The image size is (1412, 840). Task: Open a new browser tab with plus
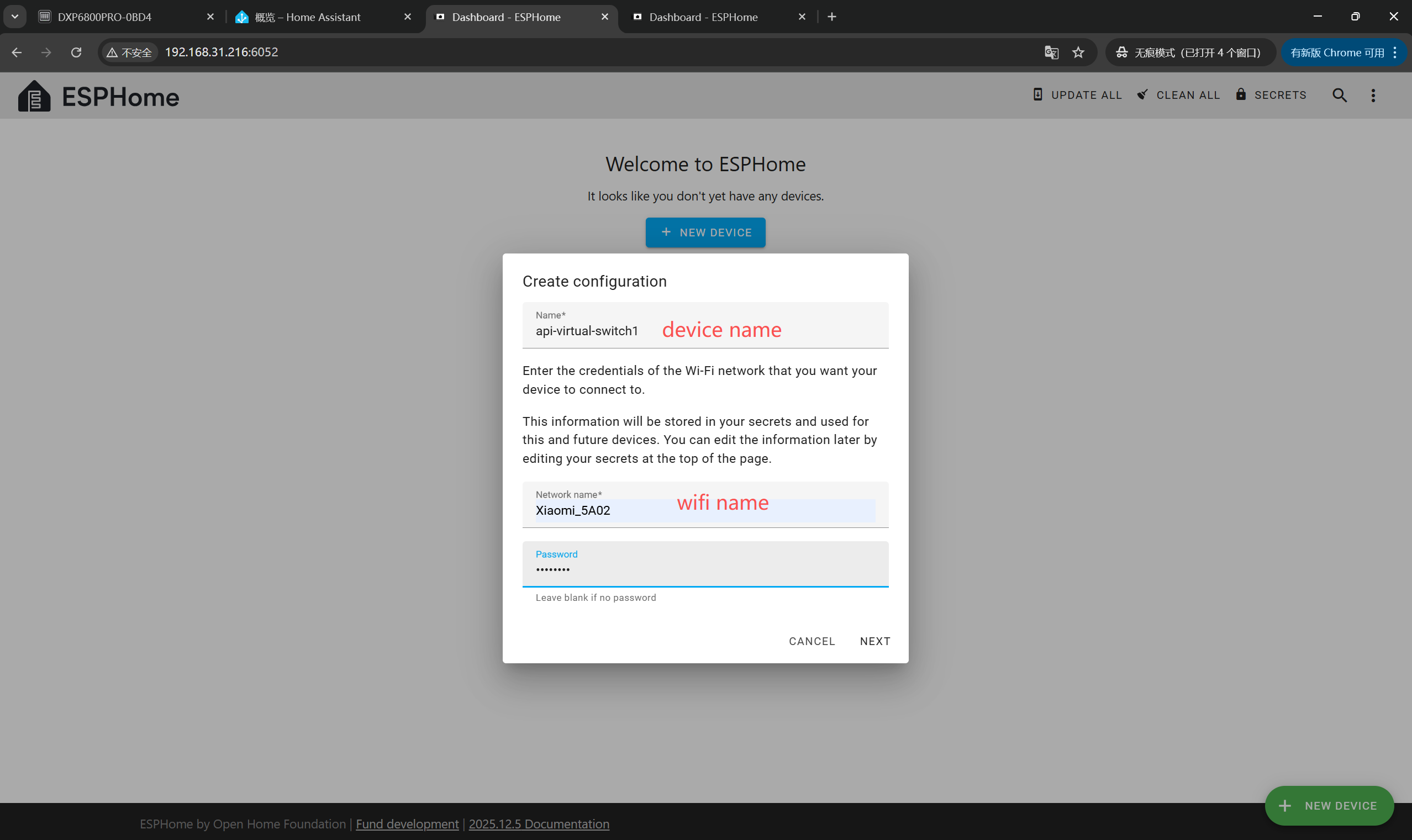832,17
